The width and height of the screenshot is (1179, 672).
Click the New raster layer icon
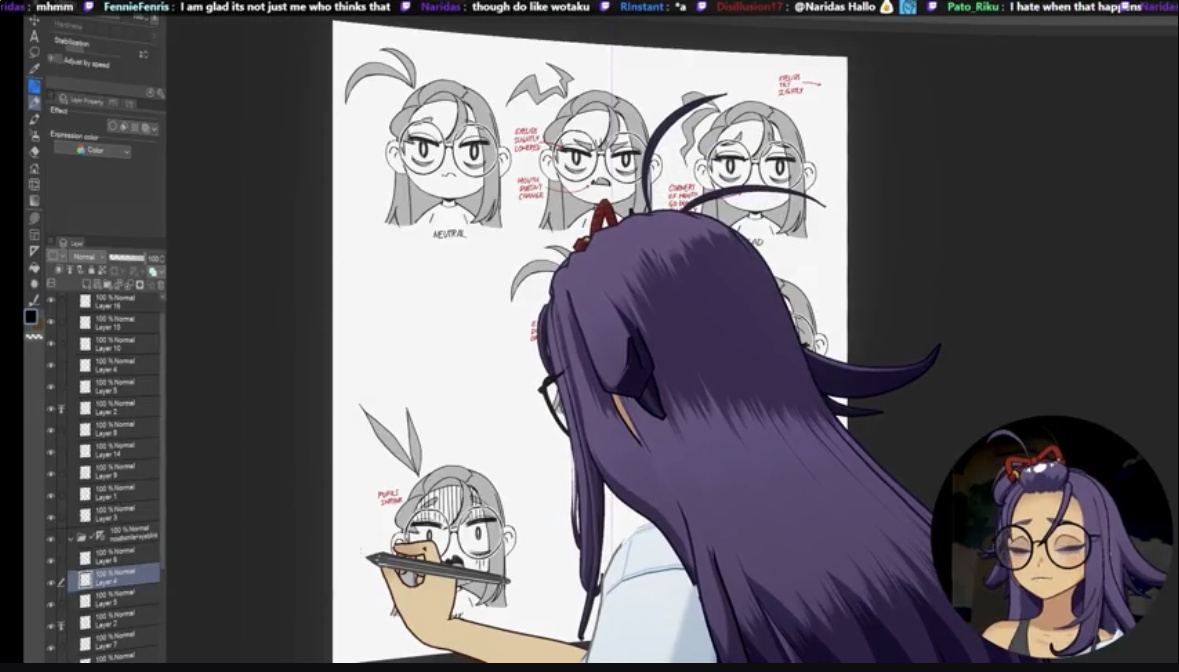86,285
